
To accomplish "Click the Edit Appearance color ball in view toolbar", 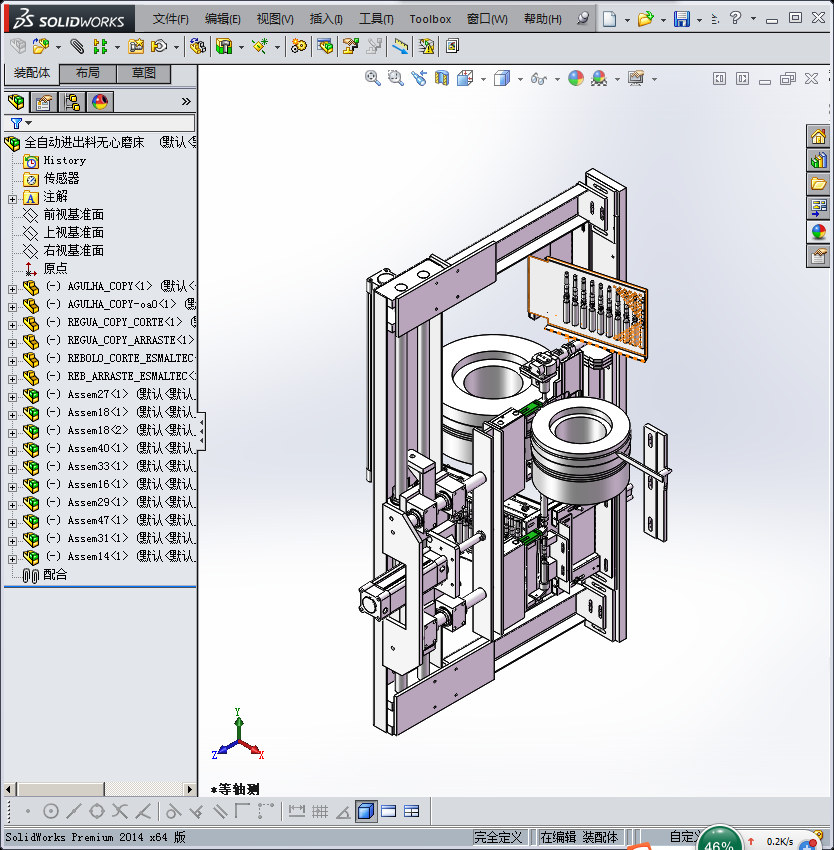I will [x=576, y=79].
